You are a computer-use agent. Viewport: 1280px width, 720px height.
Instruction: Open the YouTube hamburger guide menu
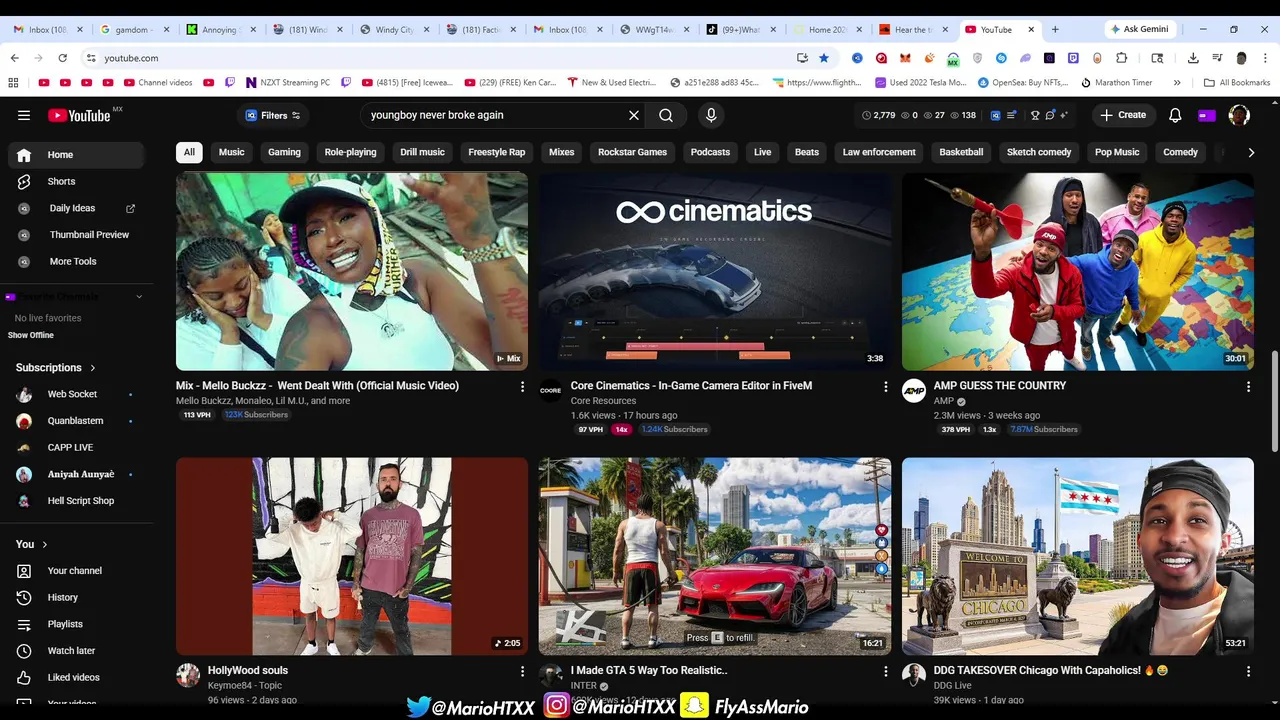(24, 115)
